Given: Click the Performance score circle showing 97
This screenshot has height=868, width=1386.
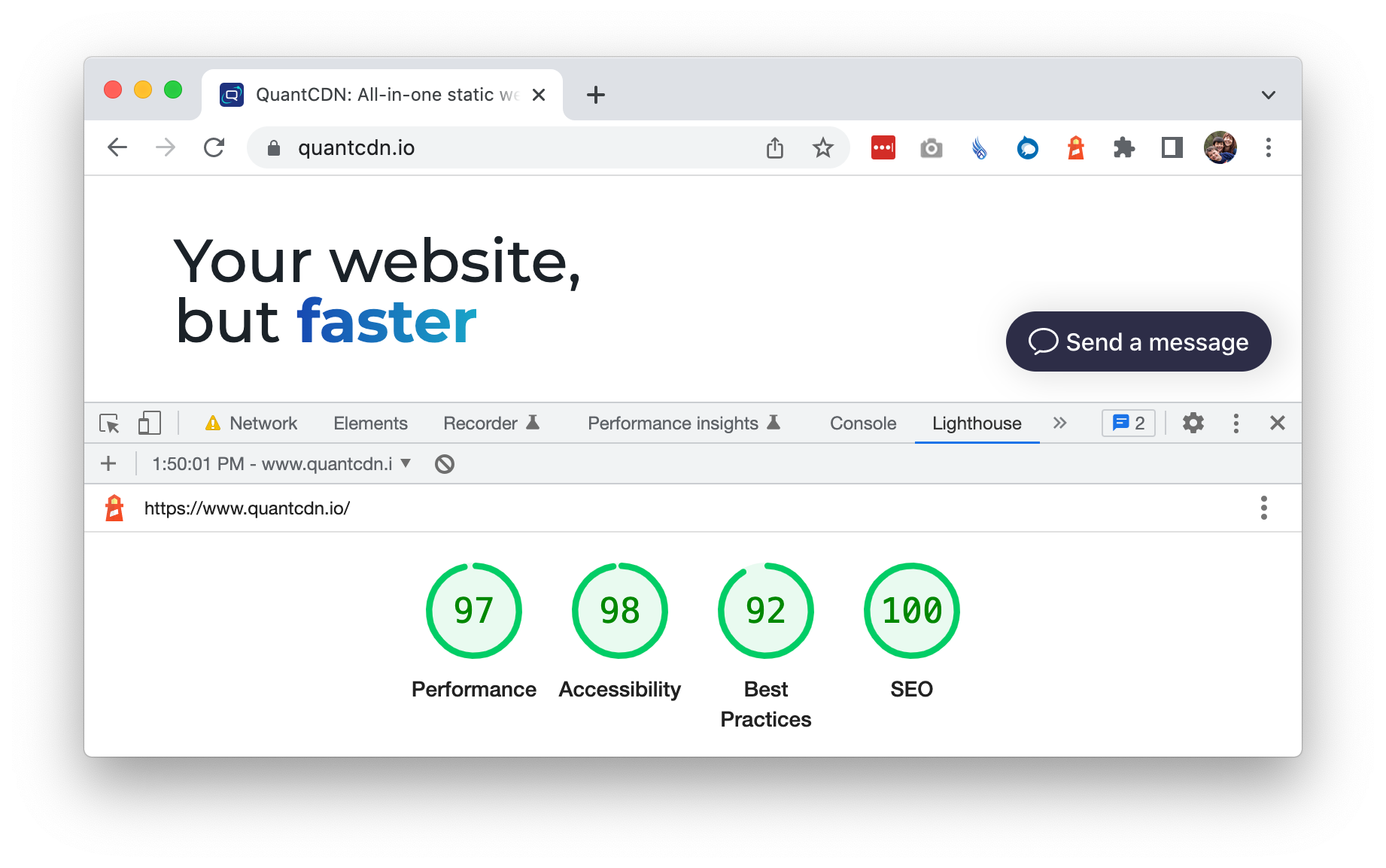Looking at the screenshot, I should pos(473,611).
